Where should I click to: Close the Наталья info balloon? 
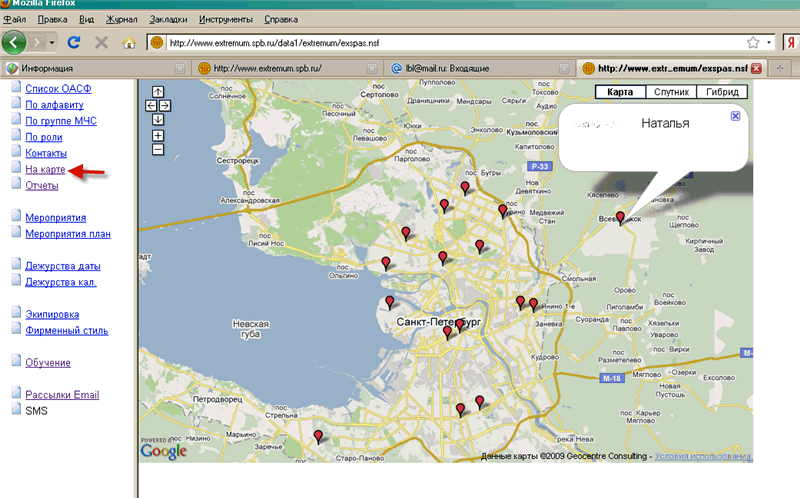[x=735, y=116]
